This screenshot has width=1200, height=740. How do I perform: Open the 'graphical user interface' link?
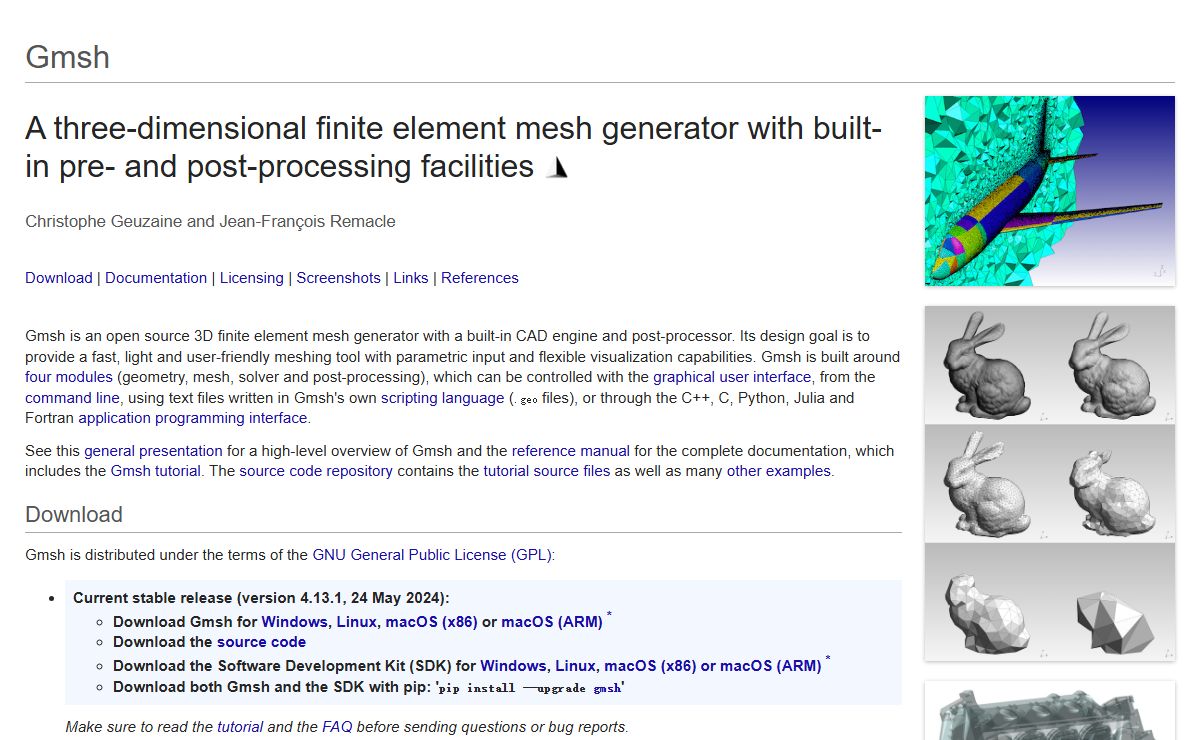pos(732,377)
